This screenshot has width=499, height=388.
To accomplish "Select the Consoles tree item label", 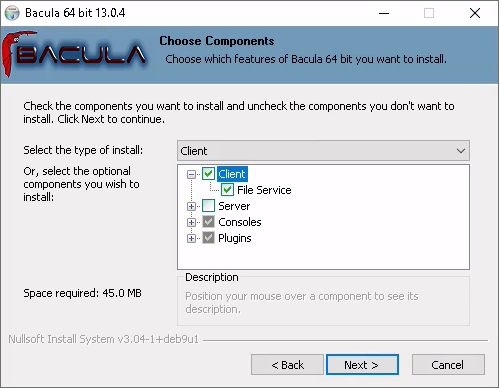I will (240, 222).
